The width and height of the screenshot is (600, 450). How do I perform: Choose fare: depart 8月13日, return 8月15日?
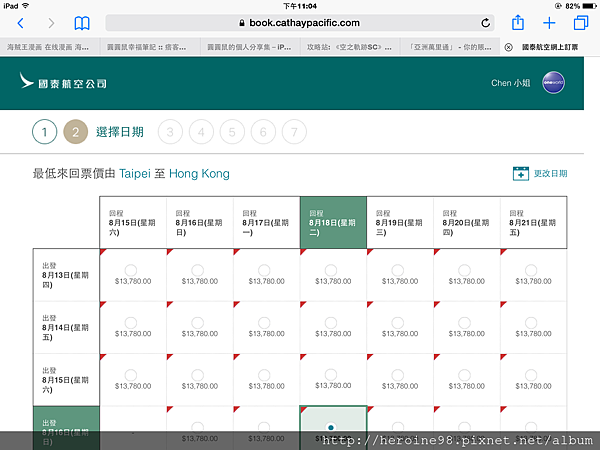tap(131, 270)
